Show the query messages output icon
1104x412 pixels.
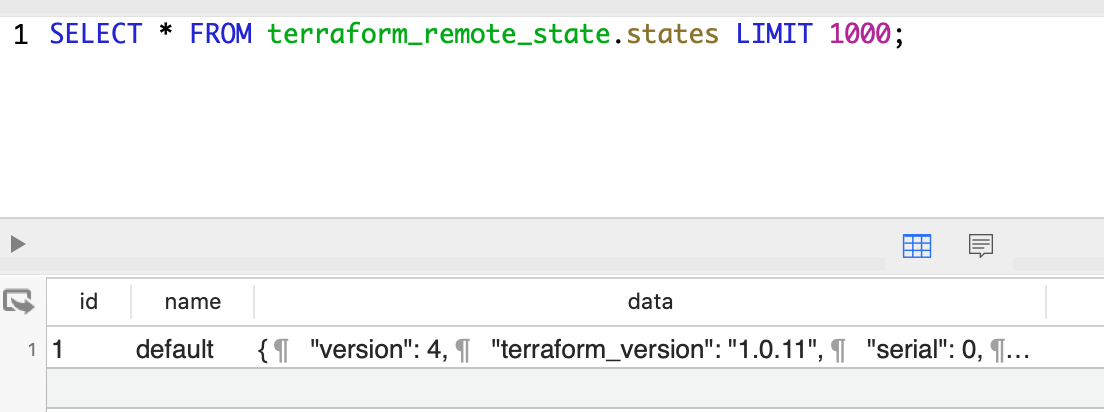click(x=981, y=246)
